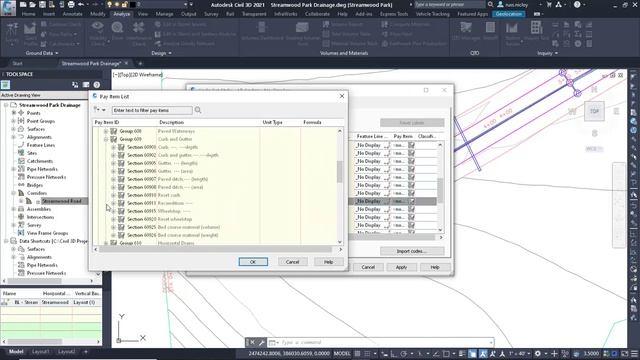Click OK in Pay Item List dialog
This screenshot has width=640, height=360.
coord(253,262)
